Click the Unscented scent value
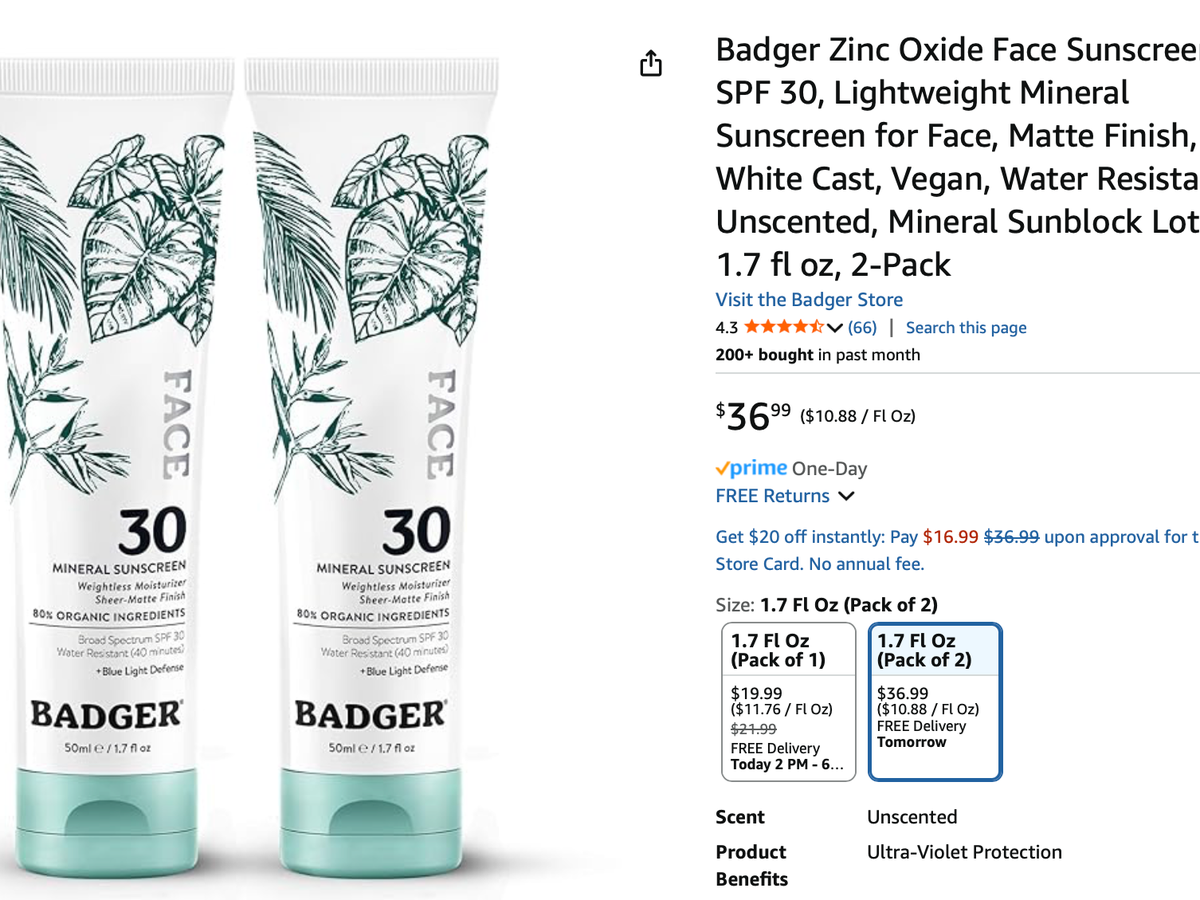Viewport: 1200px width, 900px height. pyautogui.click(x=912, y=817)
